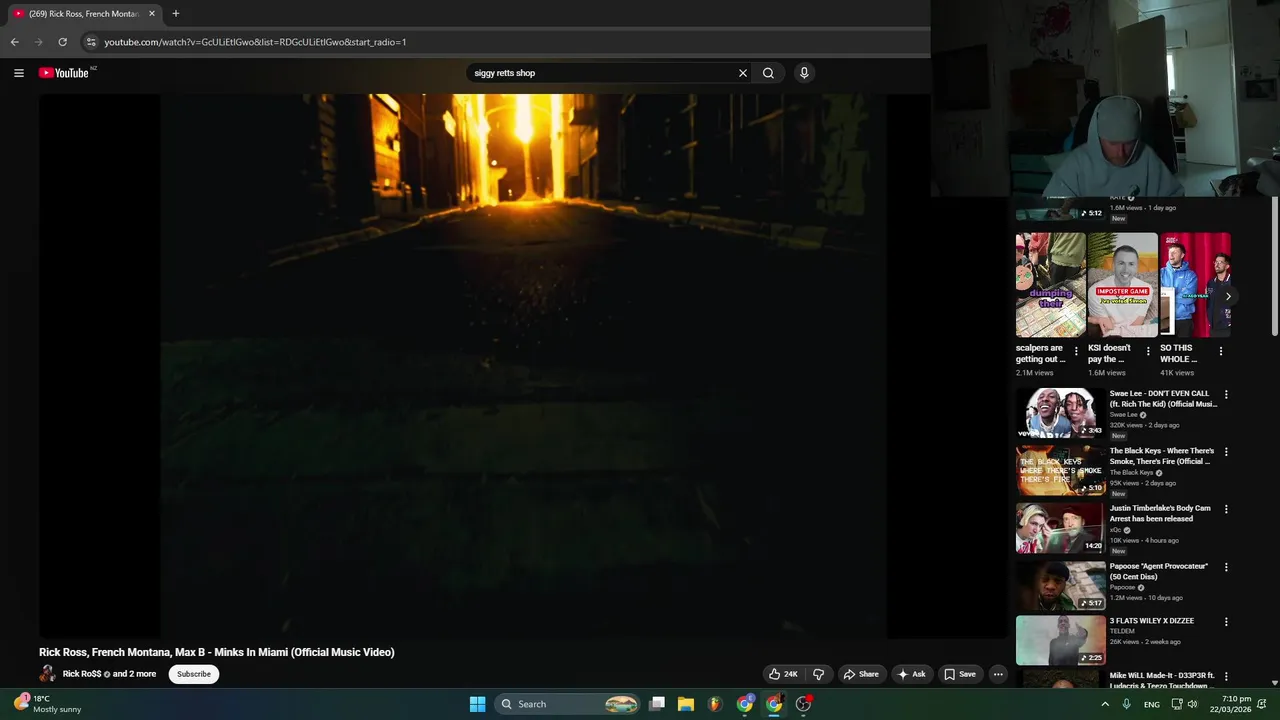Open Justin Timberlake's Body Cam video title
The height and width of the screenshot is (720, 1280).
pyautogui.click(x=1160, y=513)
